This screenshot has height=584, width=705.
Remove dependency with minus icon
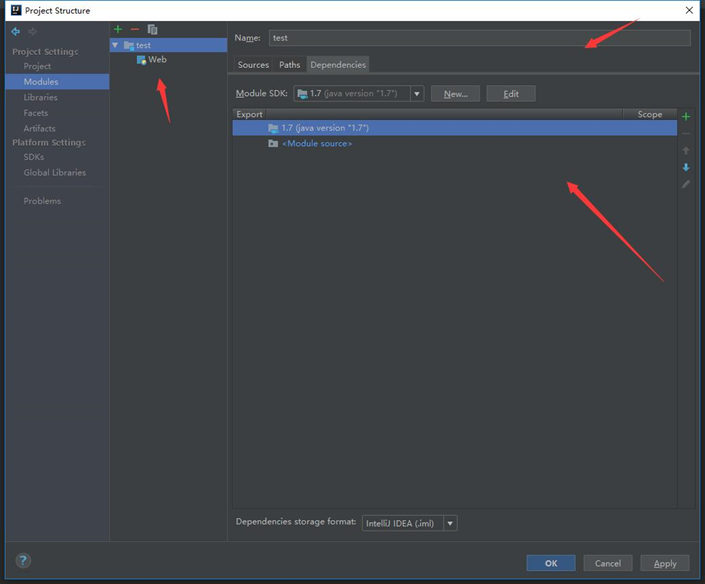686,134
